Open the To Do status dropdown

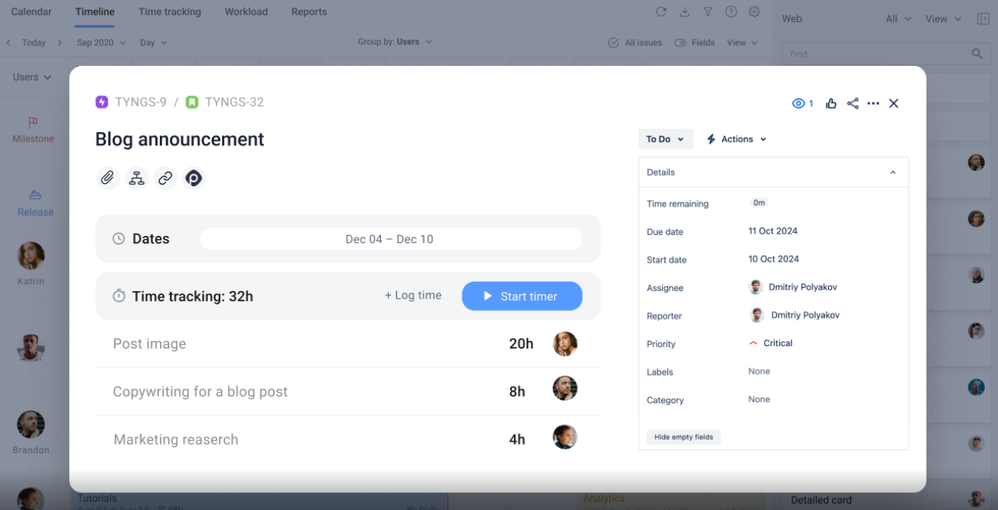click(665, 139)
